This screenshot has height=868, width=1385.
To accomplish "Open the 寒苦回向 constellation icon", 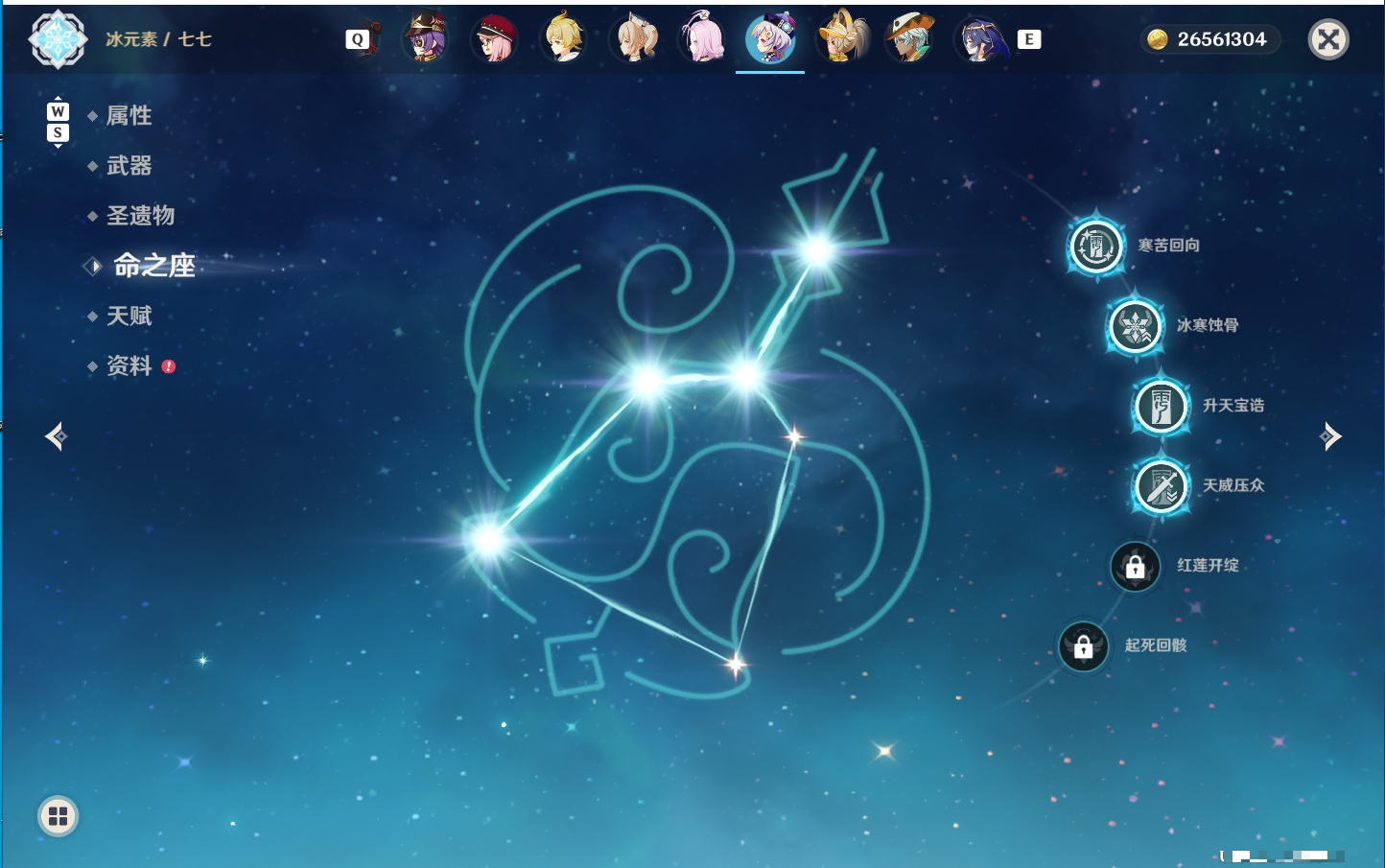I will (x=1096, y=246).
